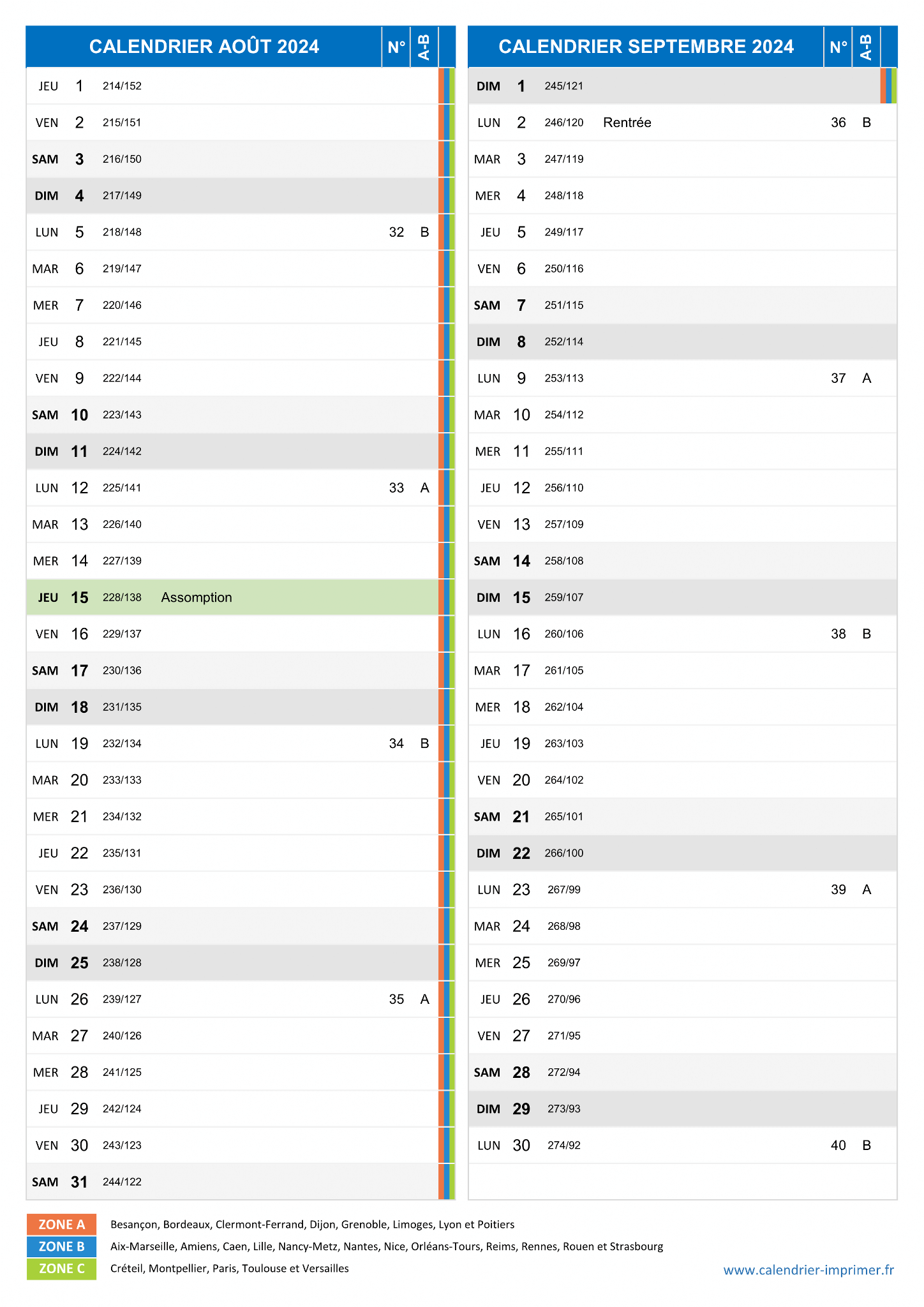Screen dimensions: 924x1307
Task: Click day count 245/121 on September 1
Action: point(564,86)
